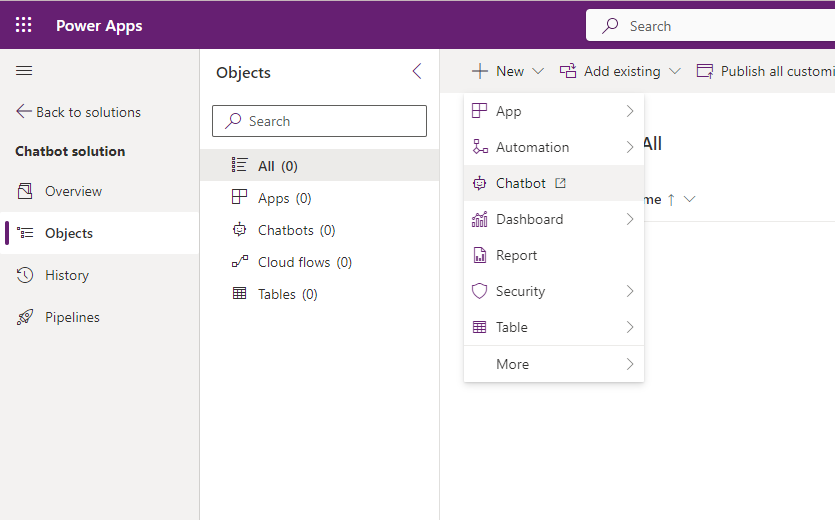835x520 pixels.
Task: Click the Back to solutions arrow icon
Action: tap(23, 111)
